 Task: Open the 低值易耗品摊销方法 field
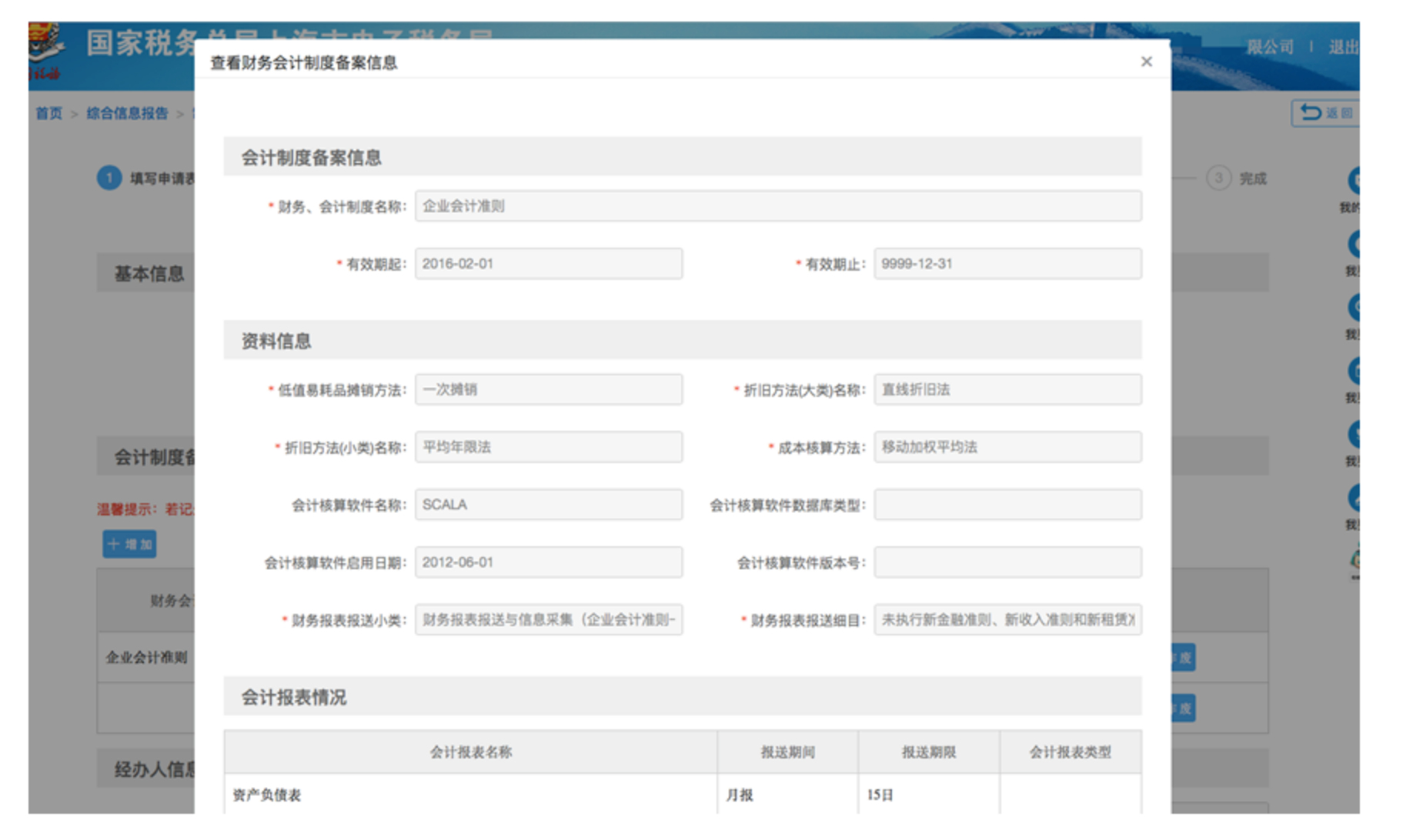click(x=548, y=390)
